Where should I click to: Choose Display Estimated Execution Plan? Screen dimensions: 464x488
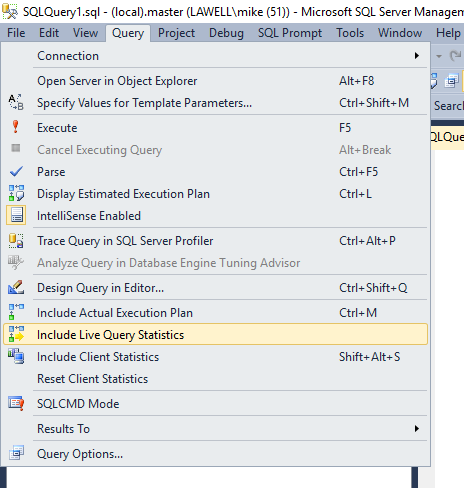(215, 194)
